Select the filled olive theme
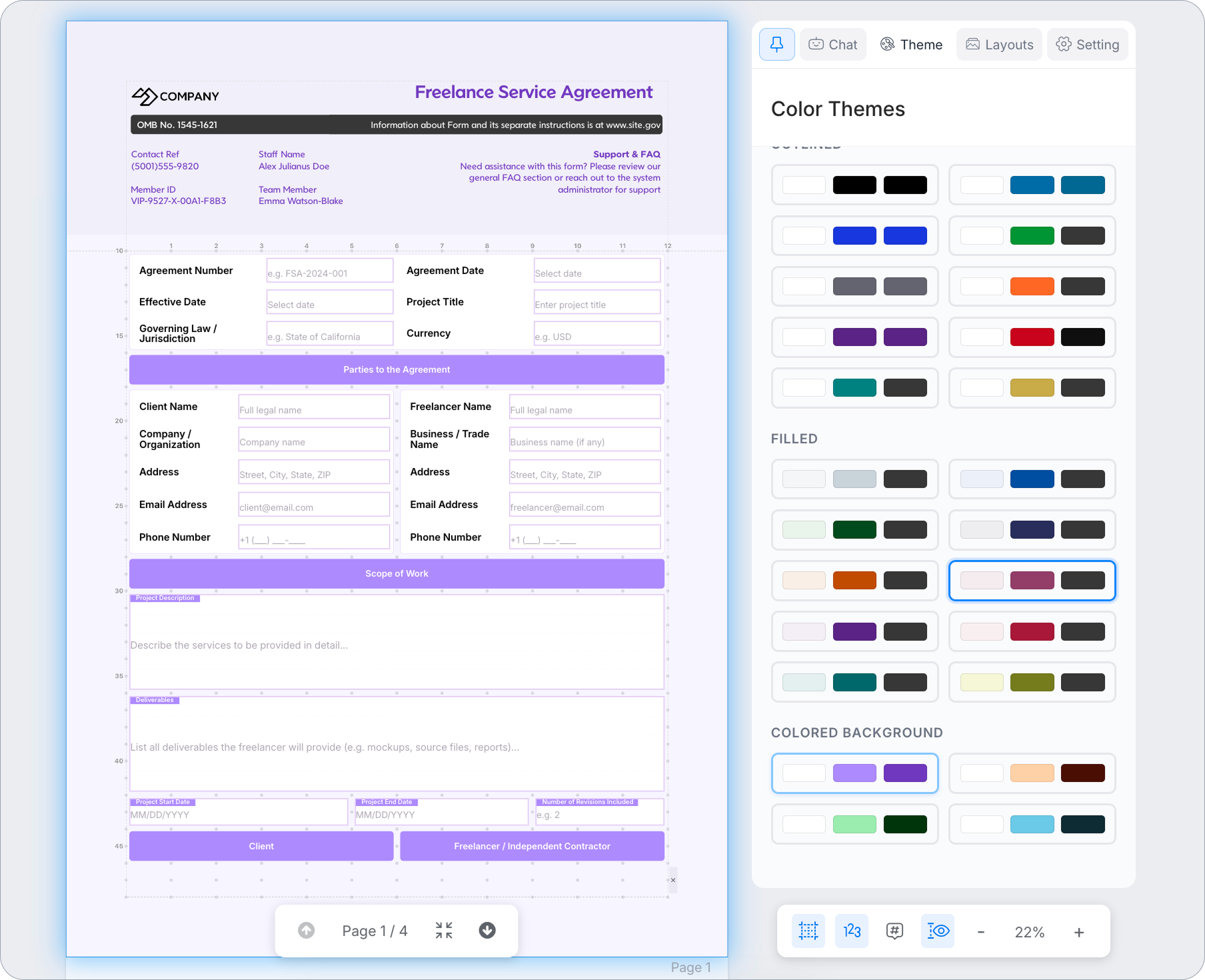 pos(1032,682)
